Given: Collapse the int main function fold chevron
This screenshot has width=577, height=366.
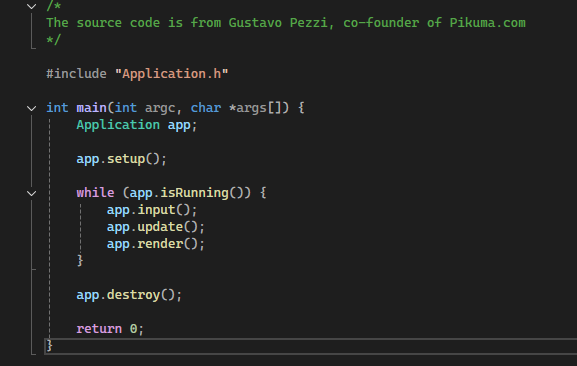Looking at the screenshot, I should pyautogui.click(x=32, y=108).
